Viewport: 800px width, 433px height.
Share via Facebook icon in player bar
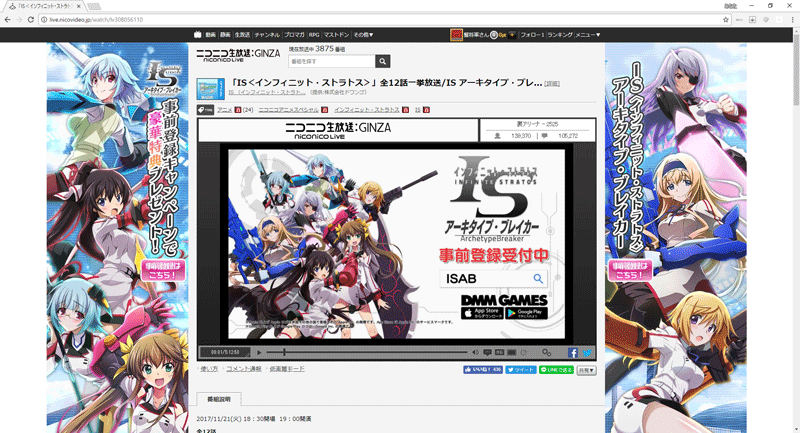[573, 352]
